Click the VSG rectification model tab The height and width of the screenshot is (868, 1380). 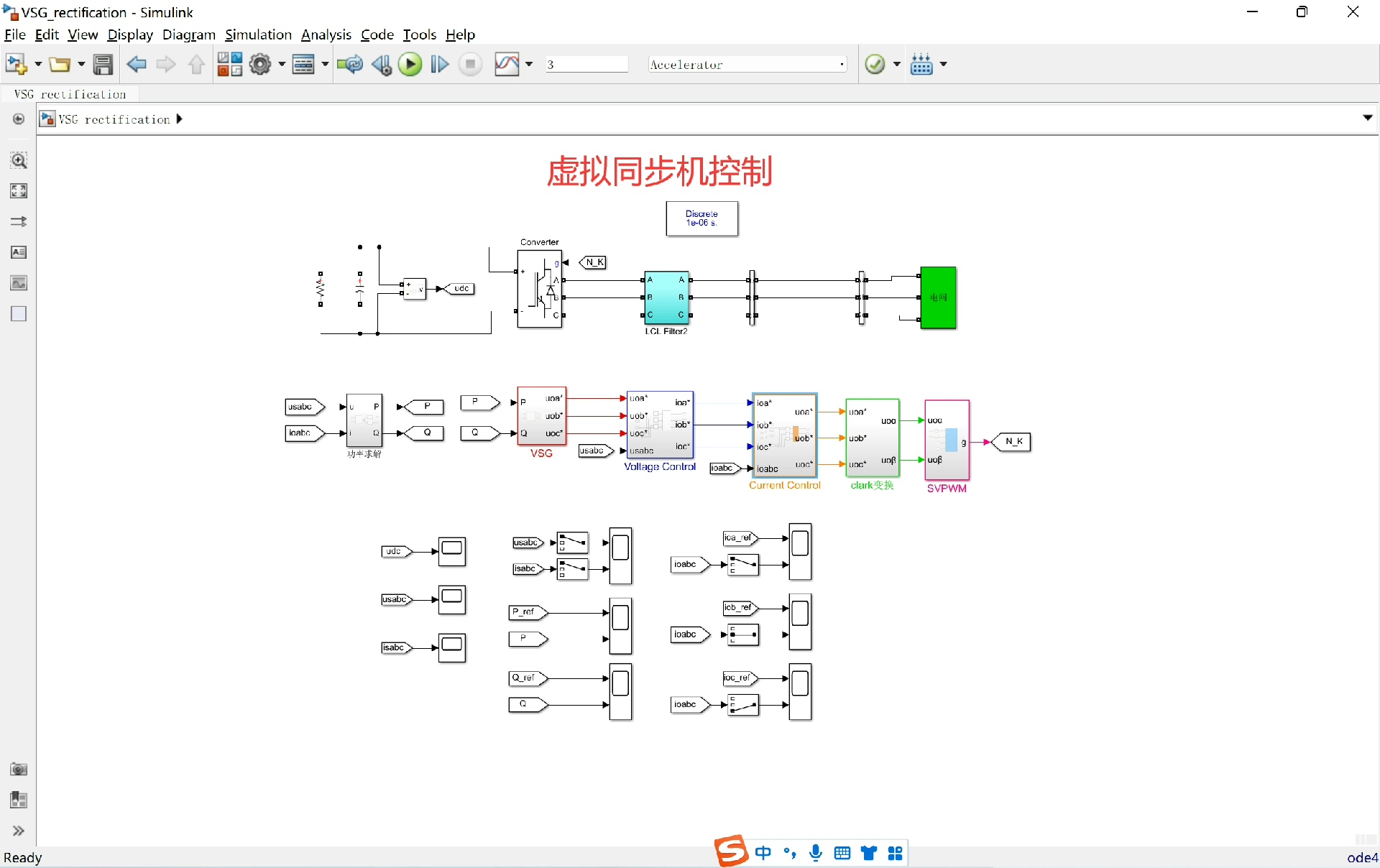click(x=70, y=94)
